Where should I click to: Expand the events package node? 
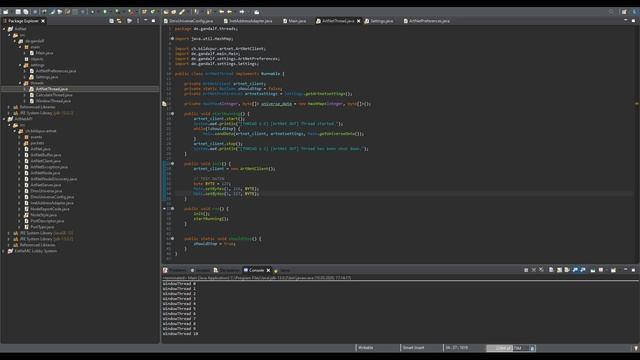(x=20, y=137)
